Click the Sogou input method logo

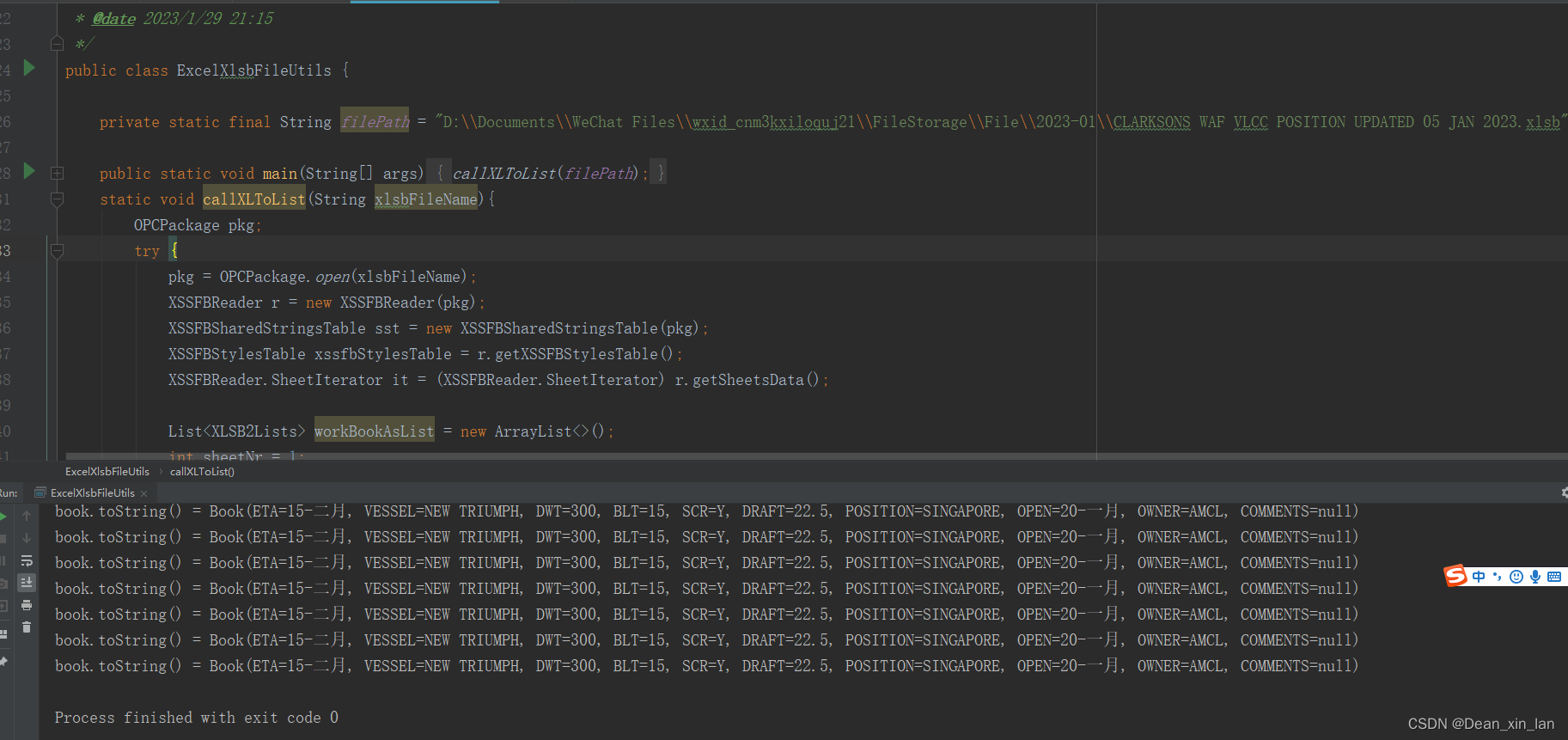coord(1455,576)
